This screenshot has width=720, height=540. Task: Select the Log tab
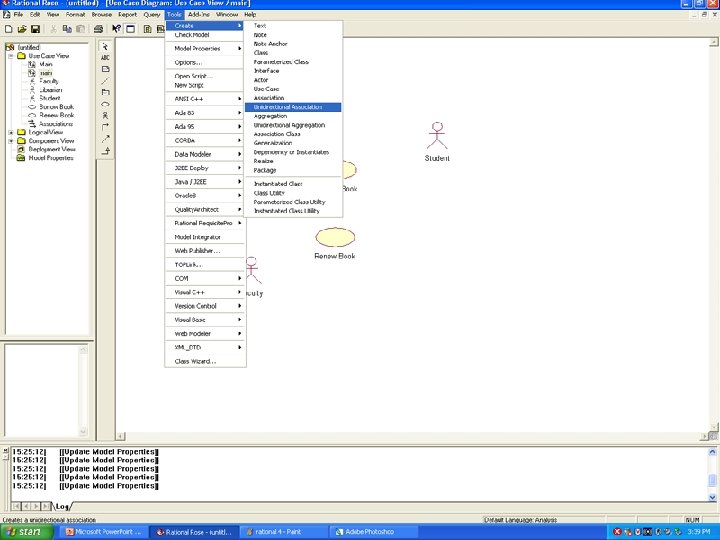tap(62, 506)
